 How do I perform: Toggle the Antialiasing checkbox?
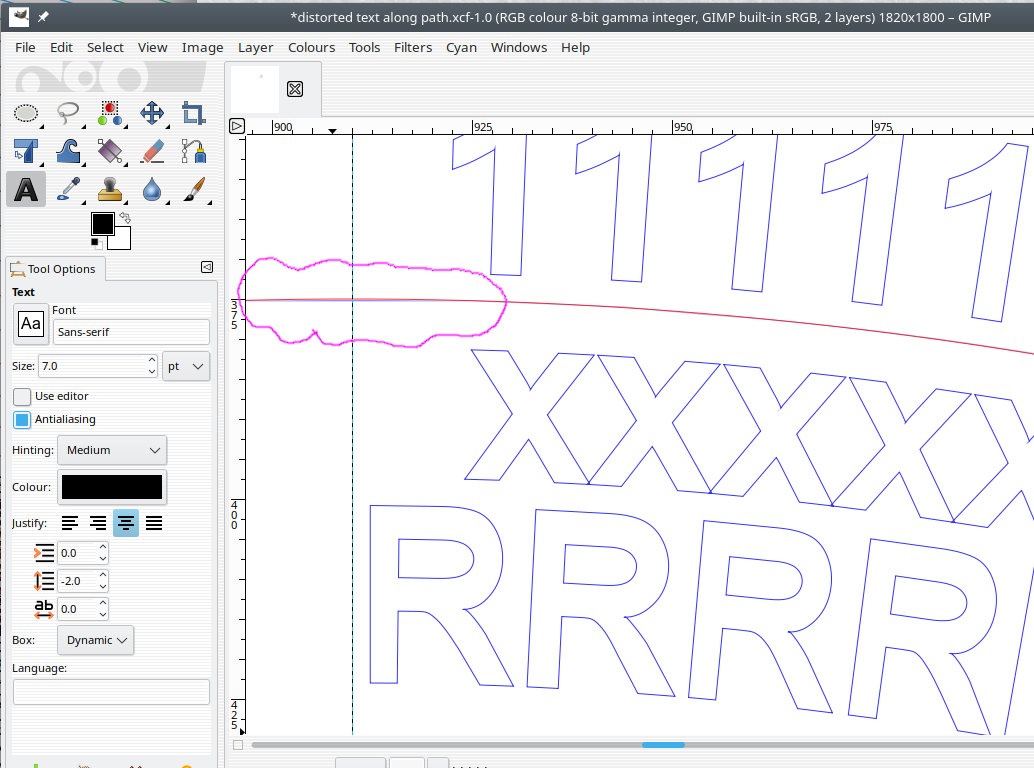click(x=22, y=419)
